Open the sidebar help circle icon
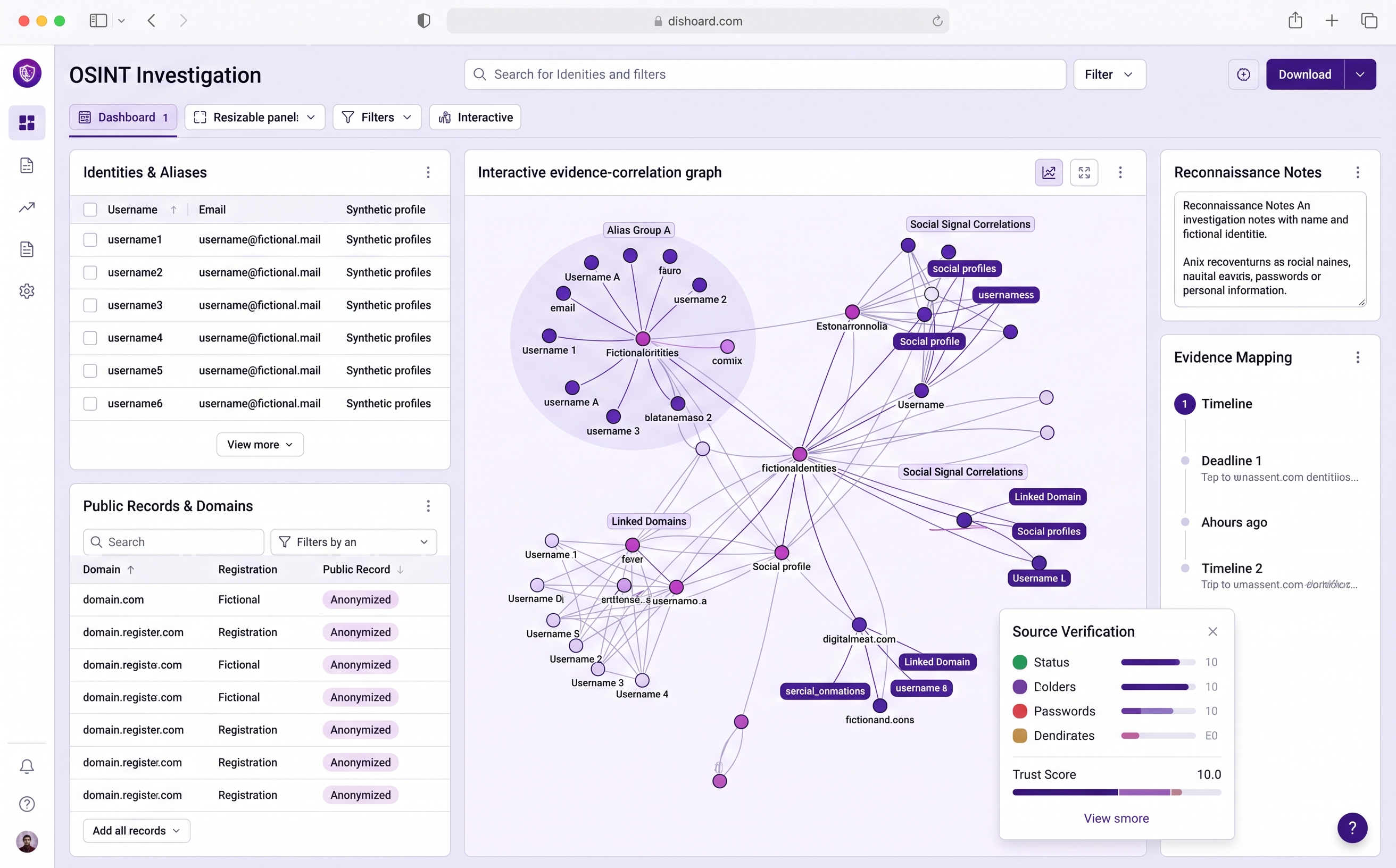Screen dimensions: 1396x868 point(27,804)
